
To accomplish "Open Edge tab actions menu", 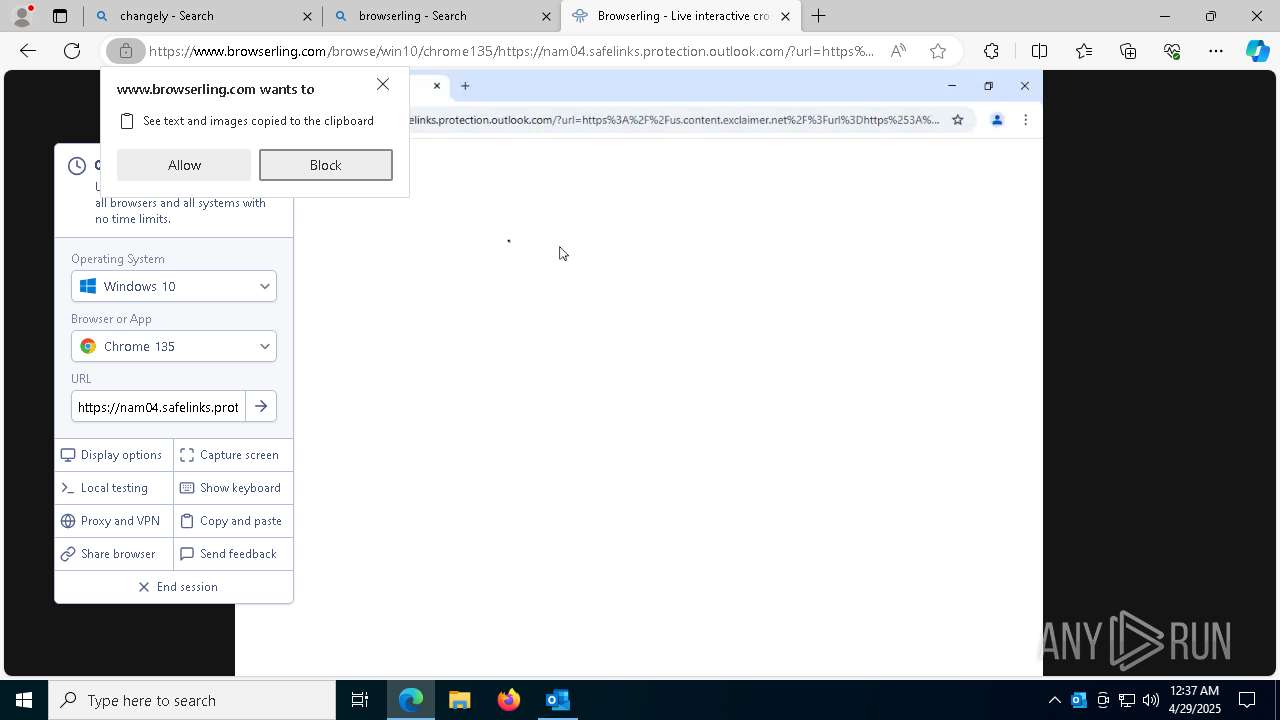I will click(60, 16).
